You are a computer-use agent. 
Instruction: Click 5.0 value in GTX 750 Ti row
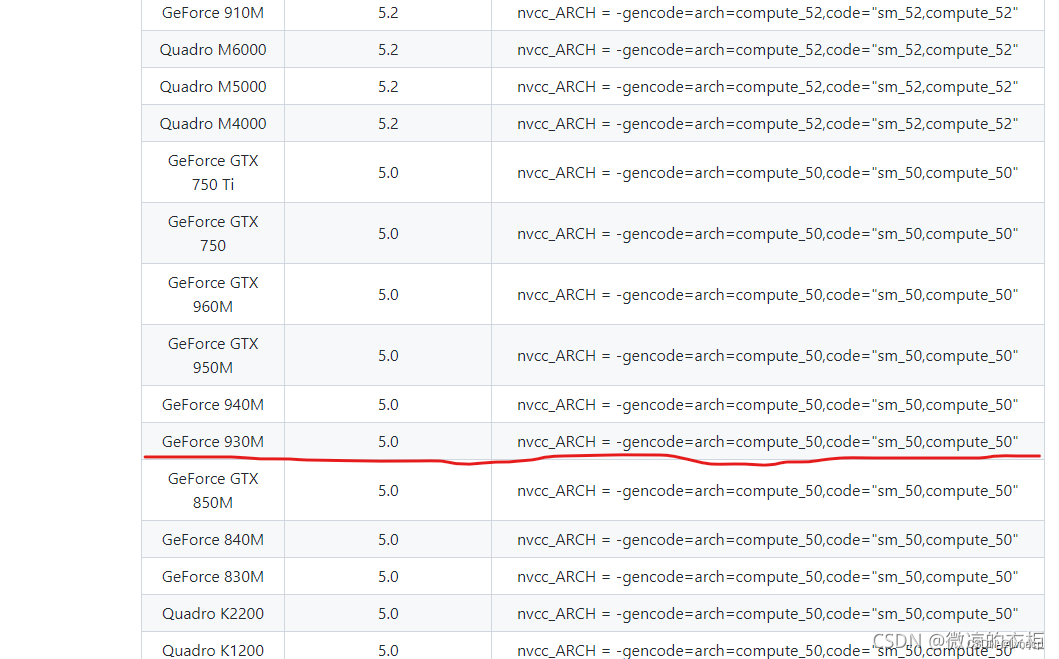pyautogui.click(x=388, y=173)
